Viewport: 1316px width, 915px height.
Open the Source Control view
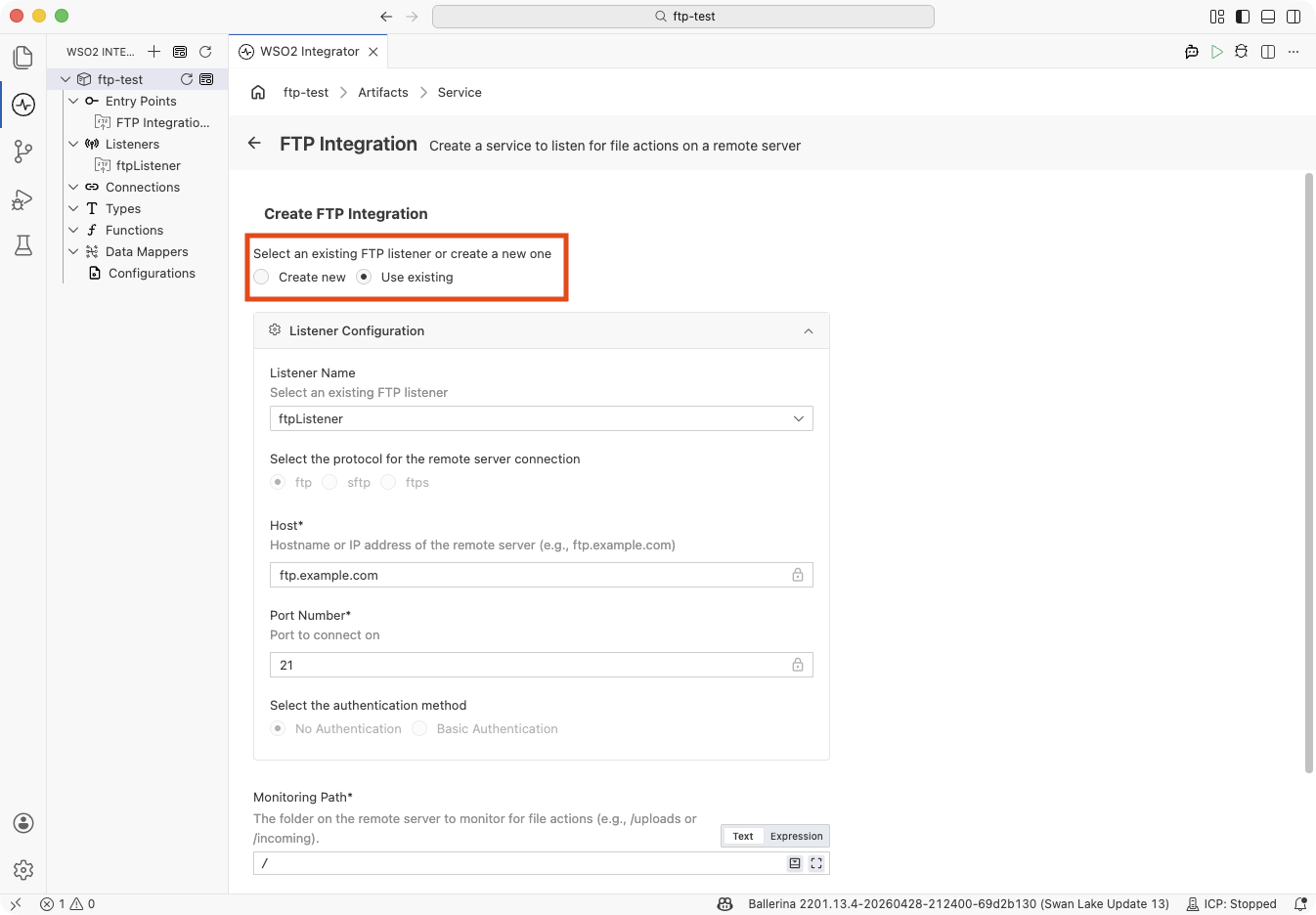[x=23, y=152]
